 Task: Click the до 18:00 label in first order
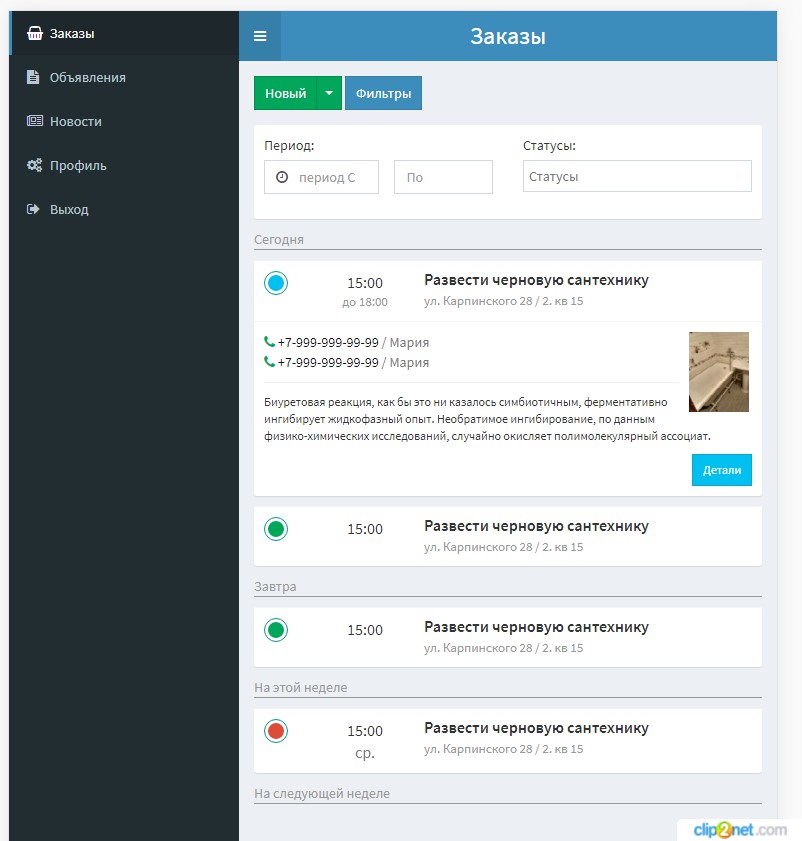point(365,302)
